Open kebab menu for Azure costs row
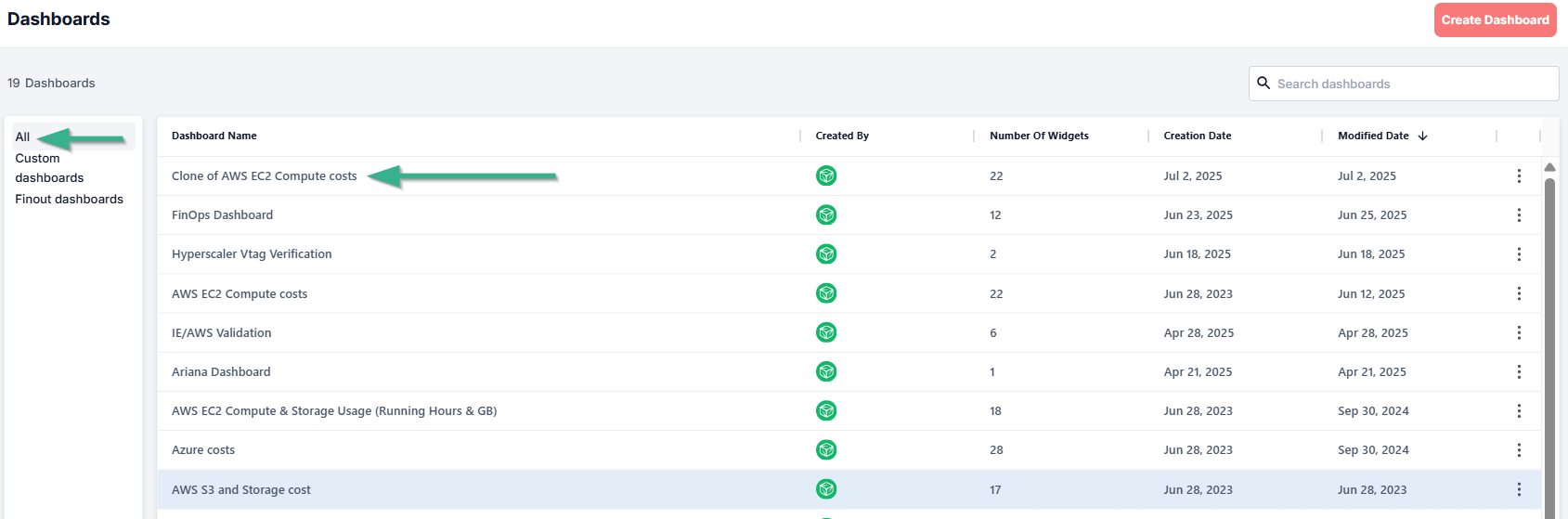 pyautogui.click(x=1519, y=450)
